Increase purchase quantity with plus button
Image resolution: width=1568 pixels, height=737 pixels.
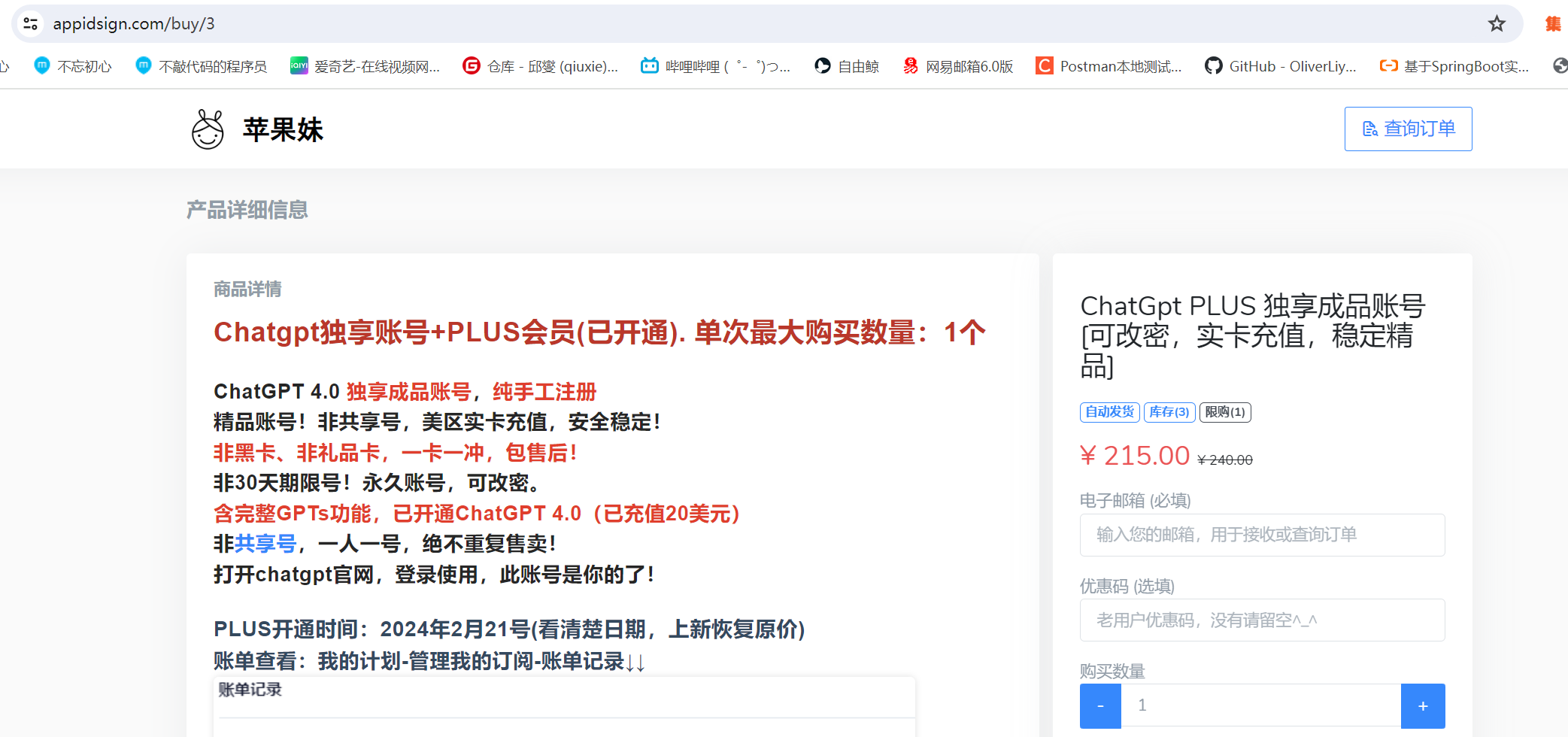1422,705
